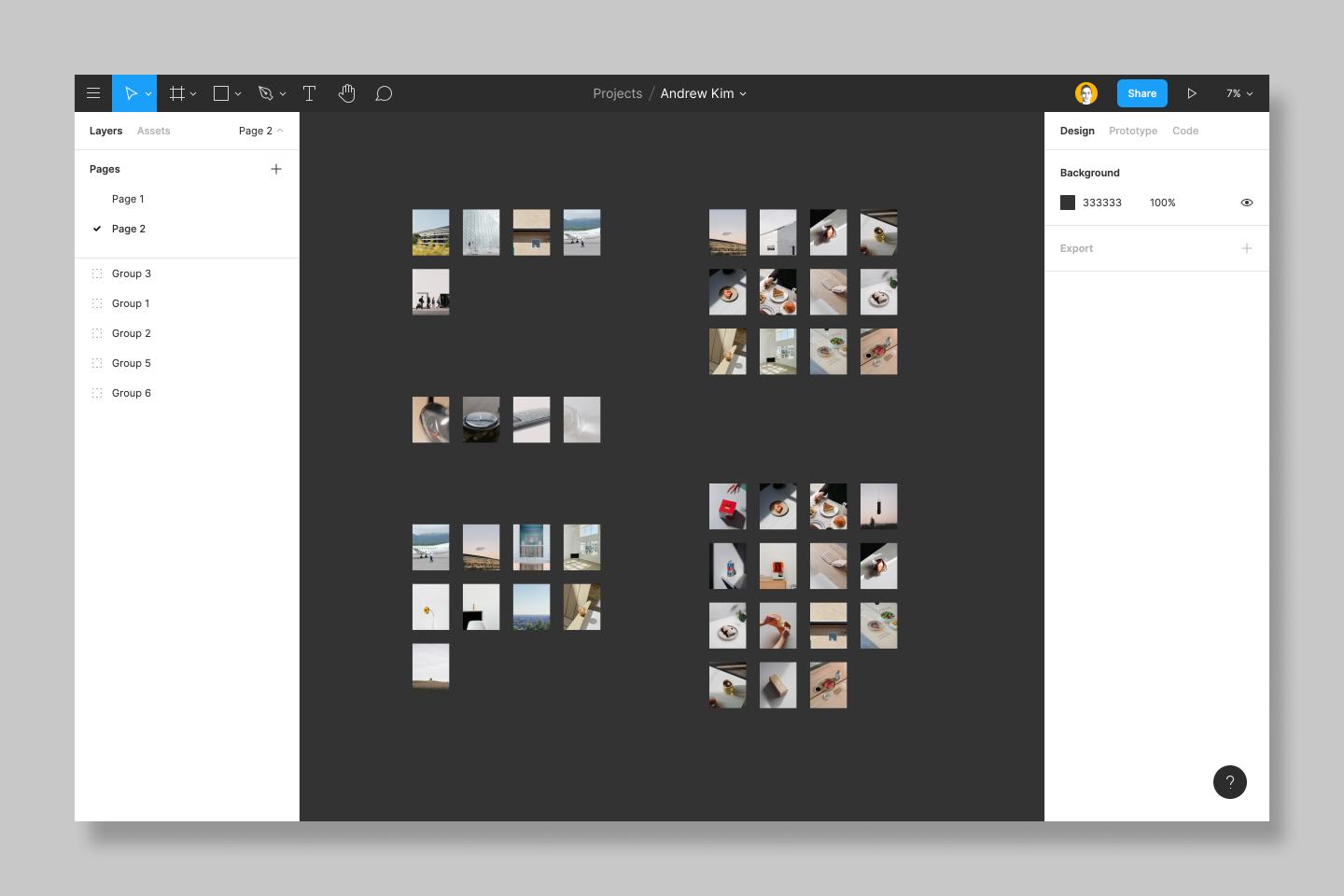
Task: Click the blue Share button
Action: 1141,93
